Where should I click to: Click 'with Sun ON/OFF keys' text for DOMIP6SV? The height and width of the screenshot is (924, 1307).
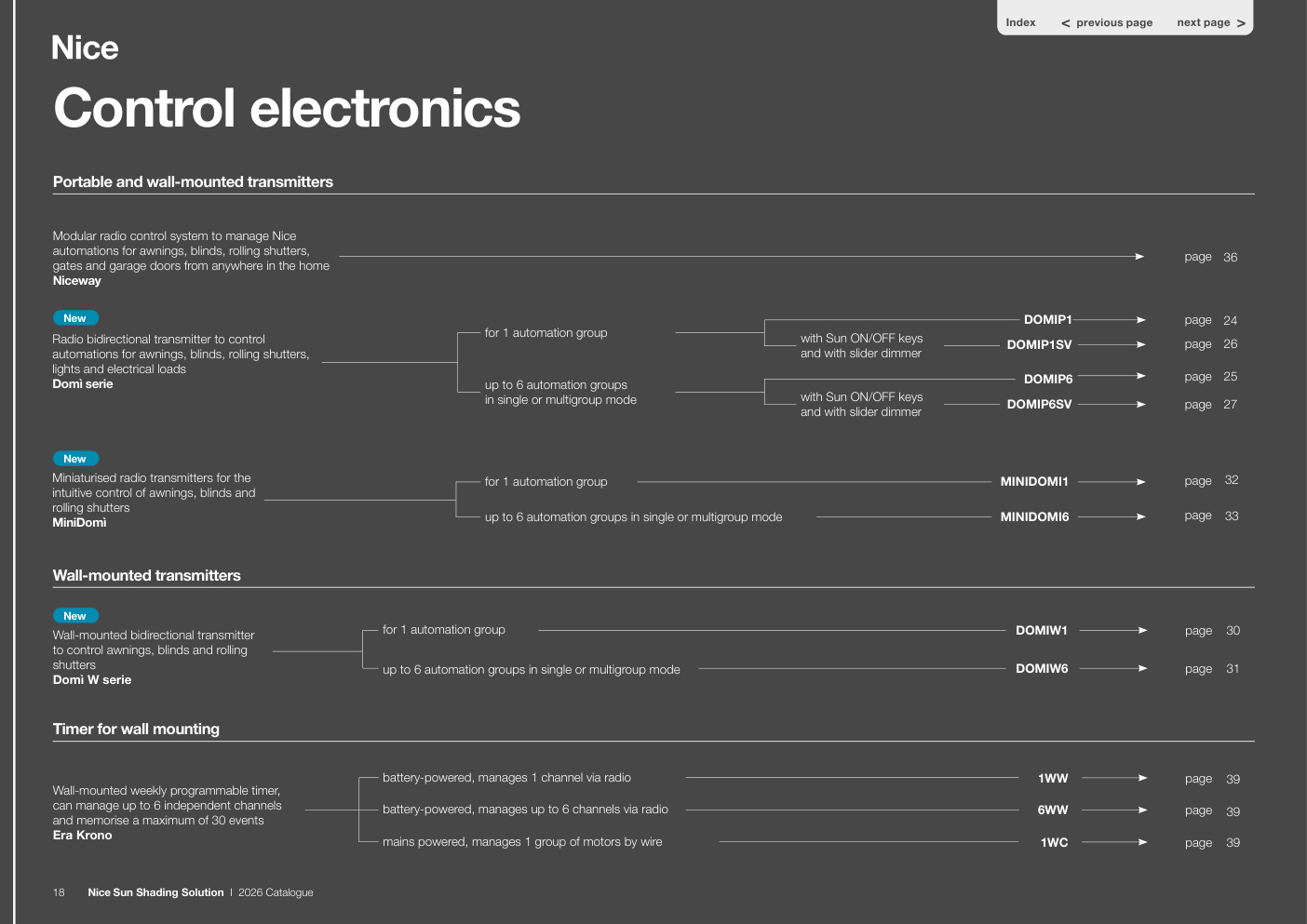pyautogui.click(x=861, y=397)
